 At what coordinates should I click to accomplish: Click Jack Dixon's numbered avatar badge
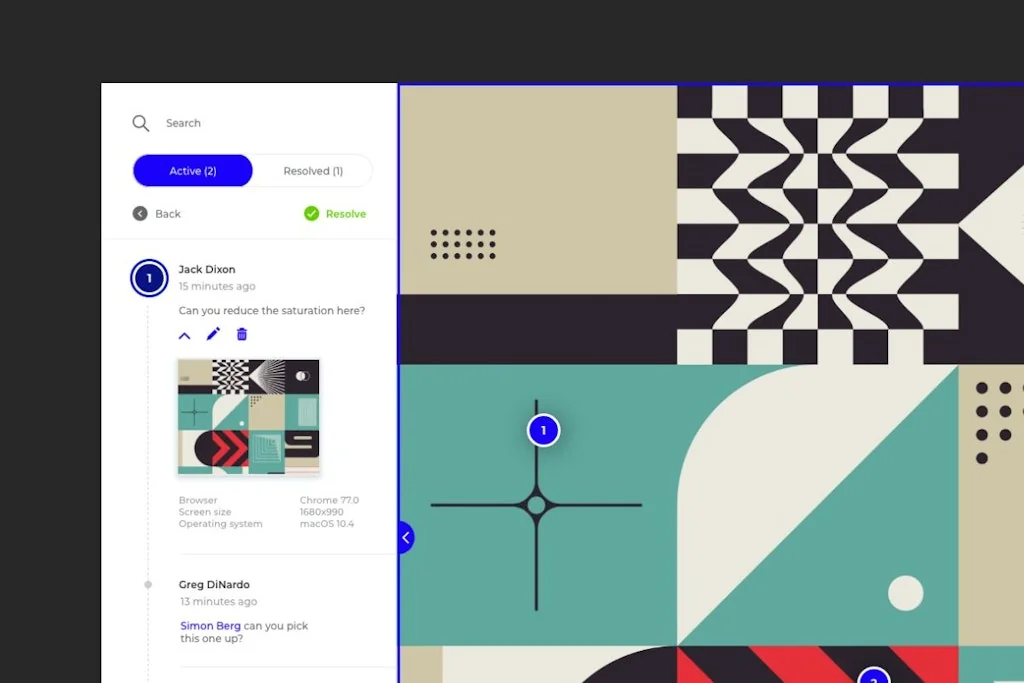click(148, 278)
